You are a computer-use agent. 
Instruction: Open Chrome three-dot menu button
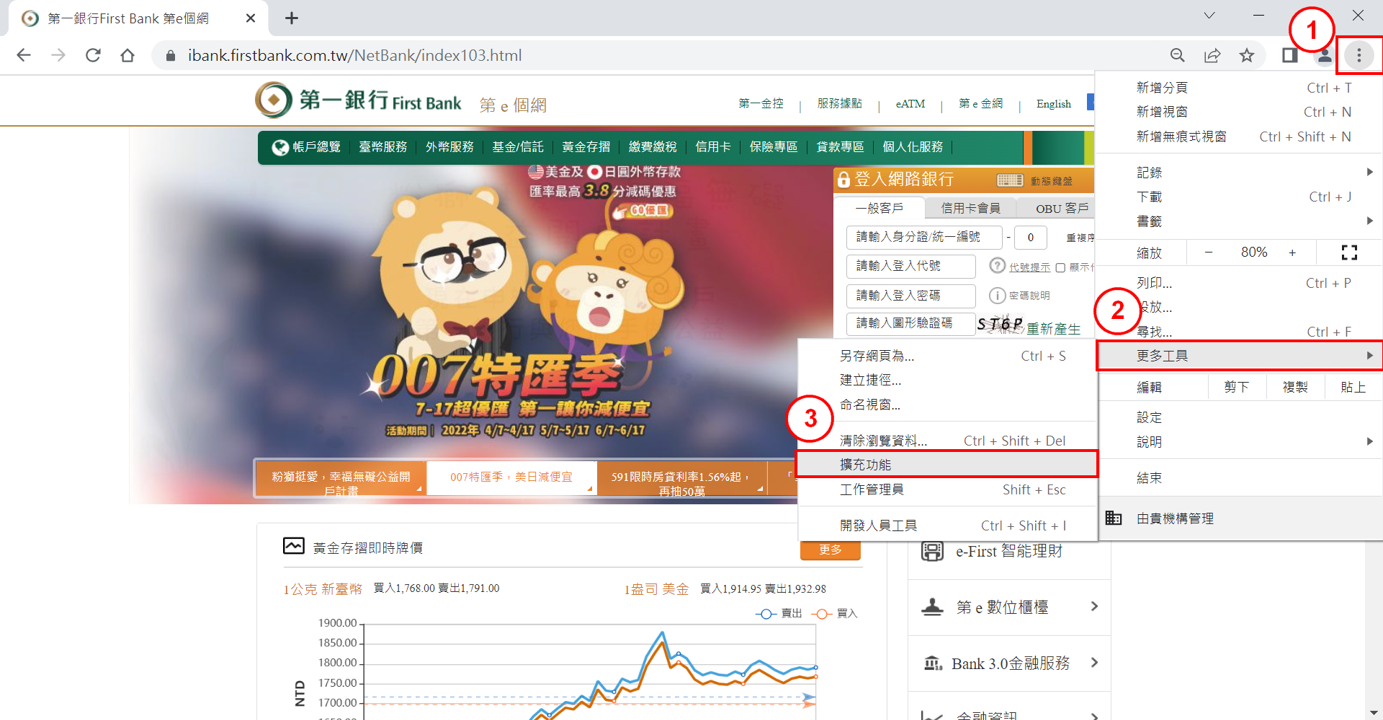point(1358,56)
